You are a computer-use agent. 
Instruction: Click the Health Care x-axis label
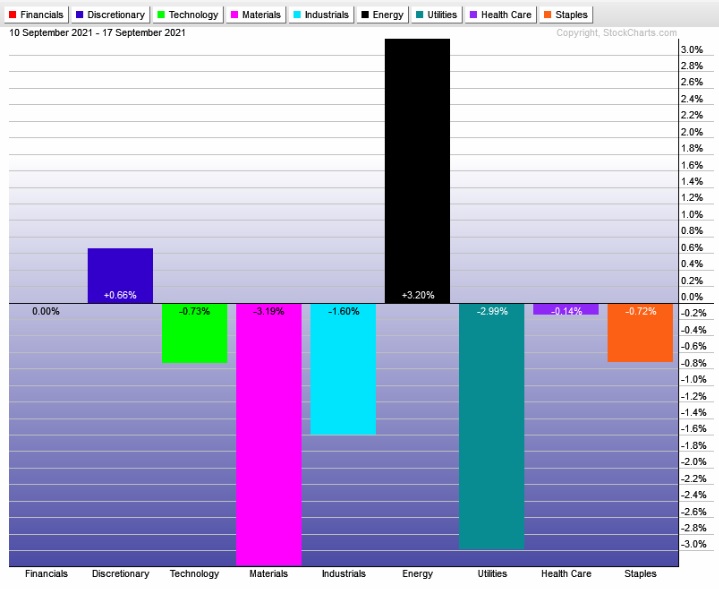pyautogui.click(x=566, y=574)
